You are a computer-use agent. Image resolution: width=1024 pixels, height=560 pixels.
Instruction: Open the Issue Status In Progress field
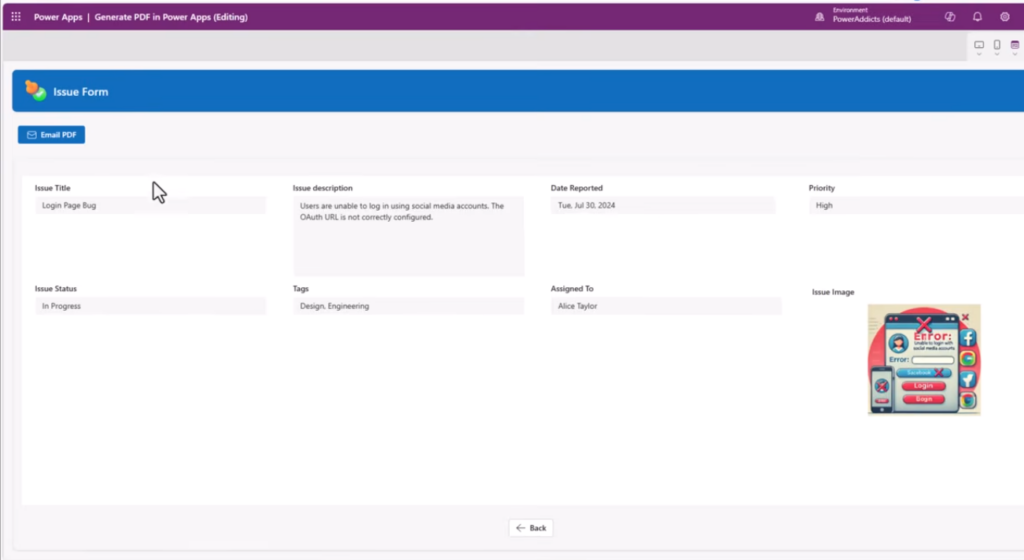[x=150, y=306]
